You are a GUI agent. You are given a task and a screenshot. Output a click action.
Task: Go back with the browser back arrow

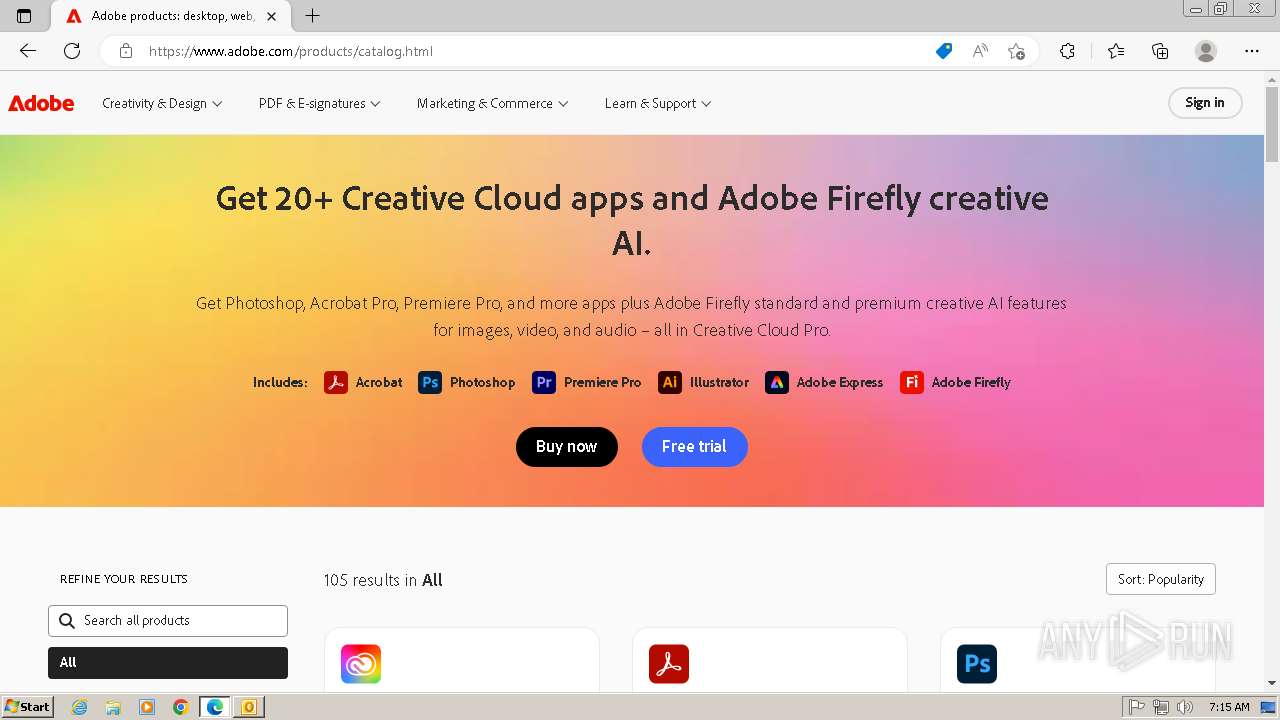tap(28, 51)
